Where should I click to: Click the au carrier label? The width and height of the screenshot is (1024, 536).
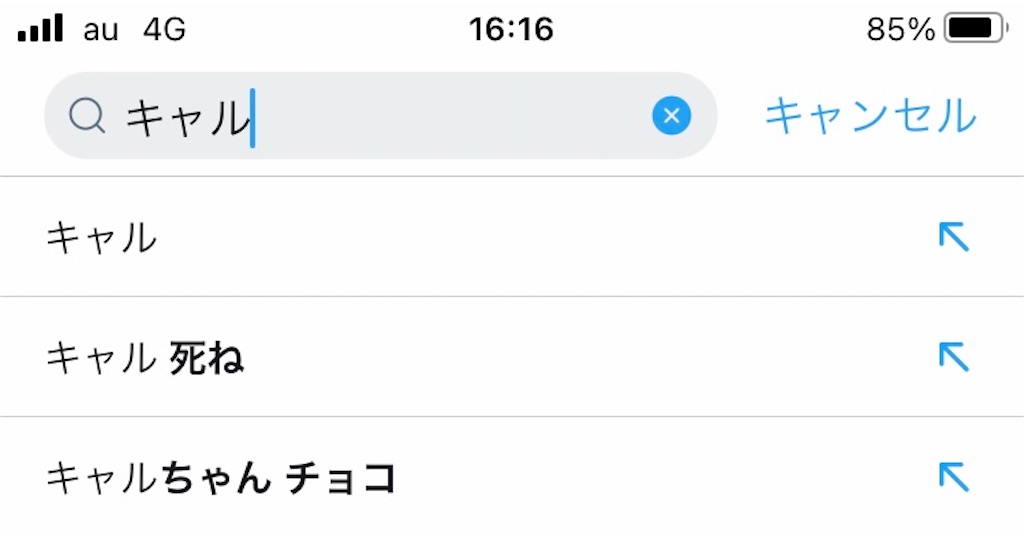point(101,30)
